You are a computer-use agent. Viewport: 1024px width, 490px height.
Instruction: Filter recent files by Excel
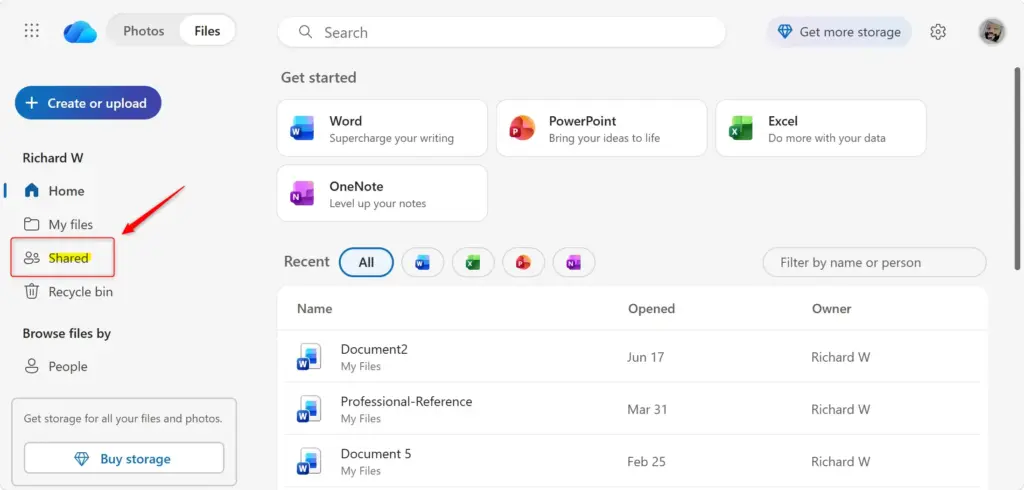coord(473,262)
